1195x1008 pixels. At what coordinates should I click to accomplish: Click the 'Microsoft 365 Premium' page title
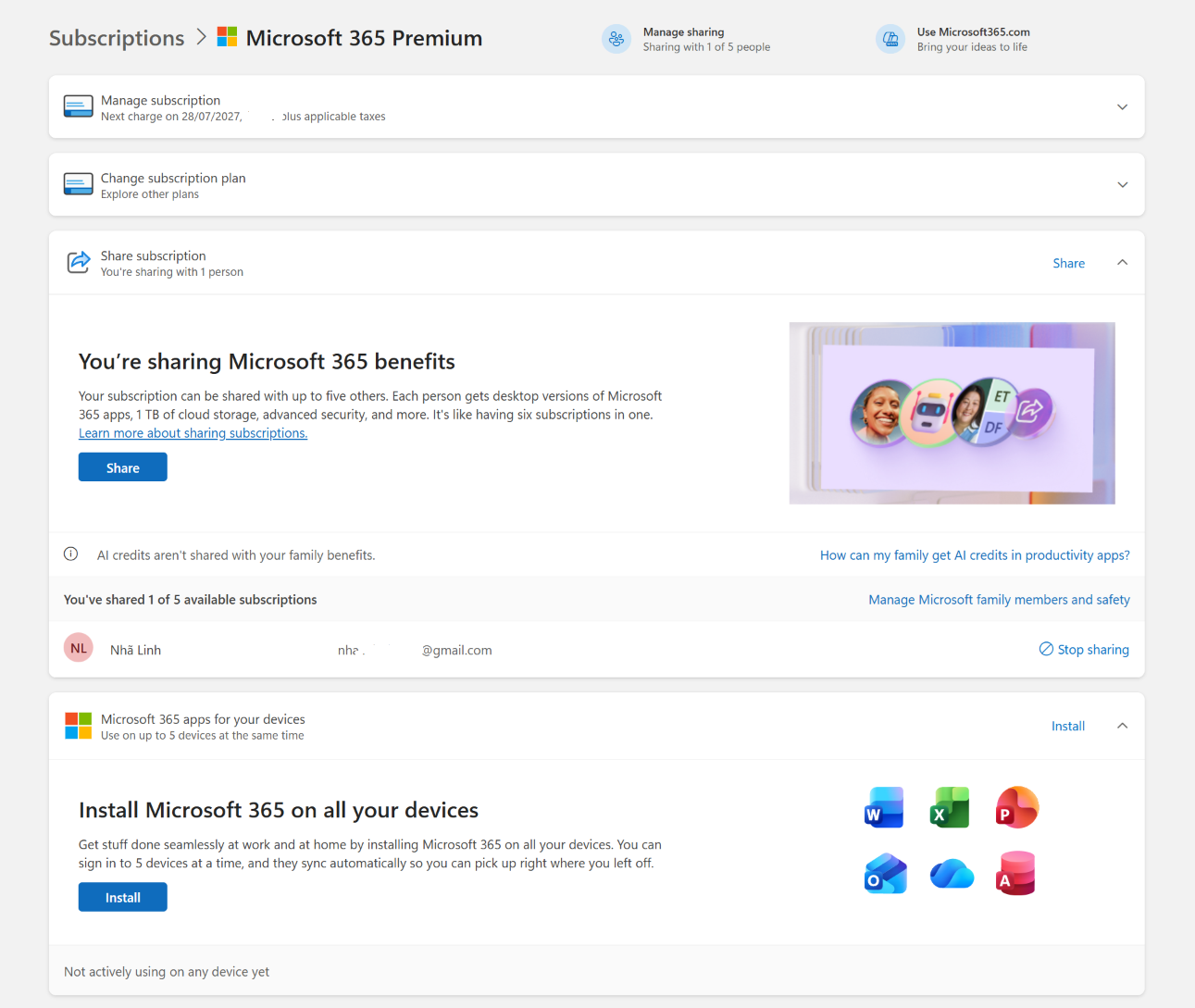pyautogui.click(x=364, y=38)
